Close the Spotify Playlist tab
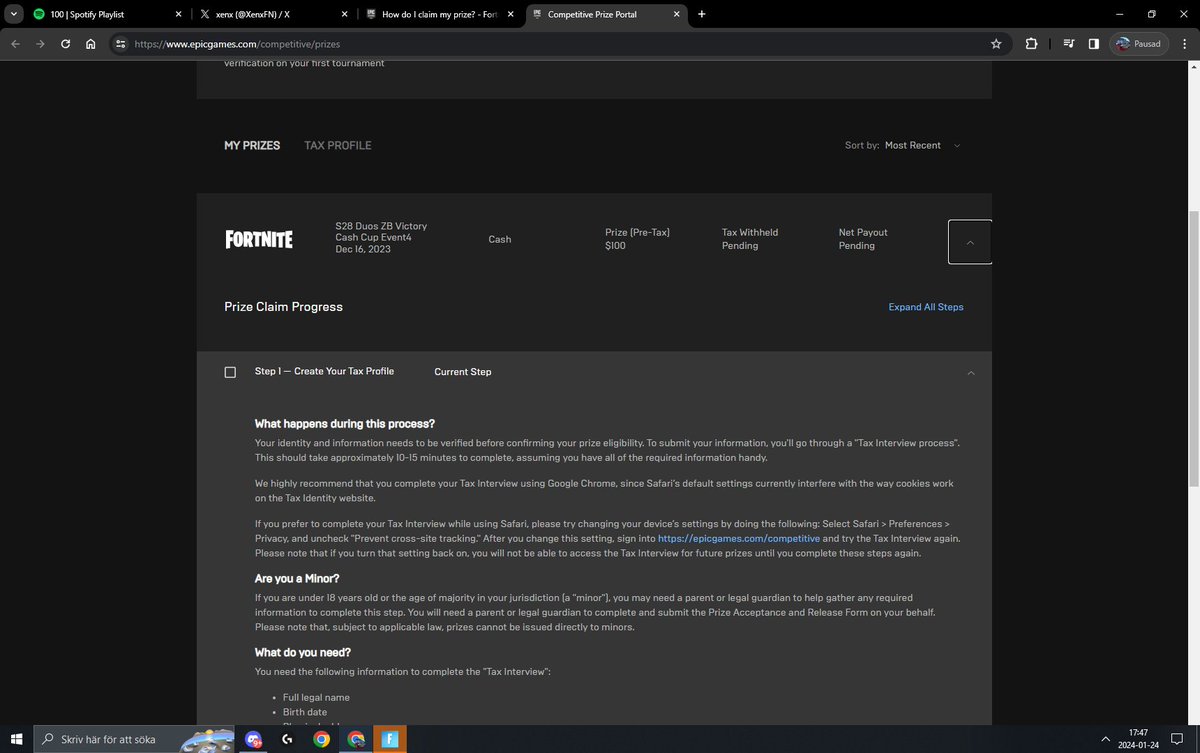1200x753 pixels. [x=178, y=15]
